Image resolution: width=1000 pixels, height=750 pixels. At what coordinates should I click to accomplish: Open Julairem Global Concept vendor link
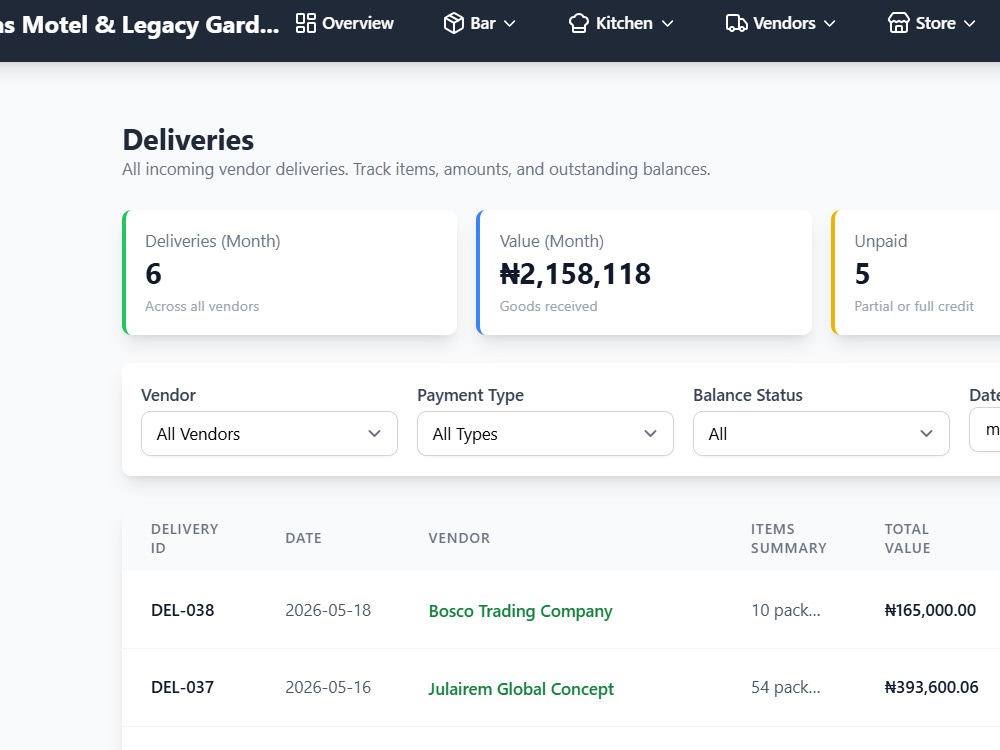pos(521,689)
